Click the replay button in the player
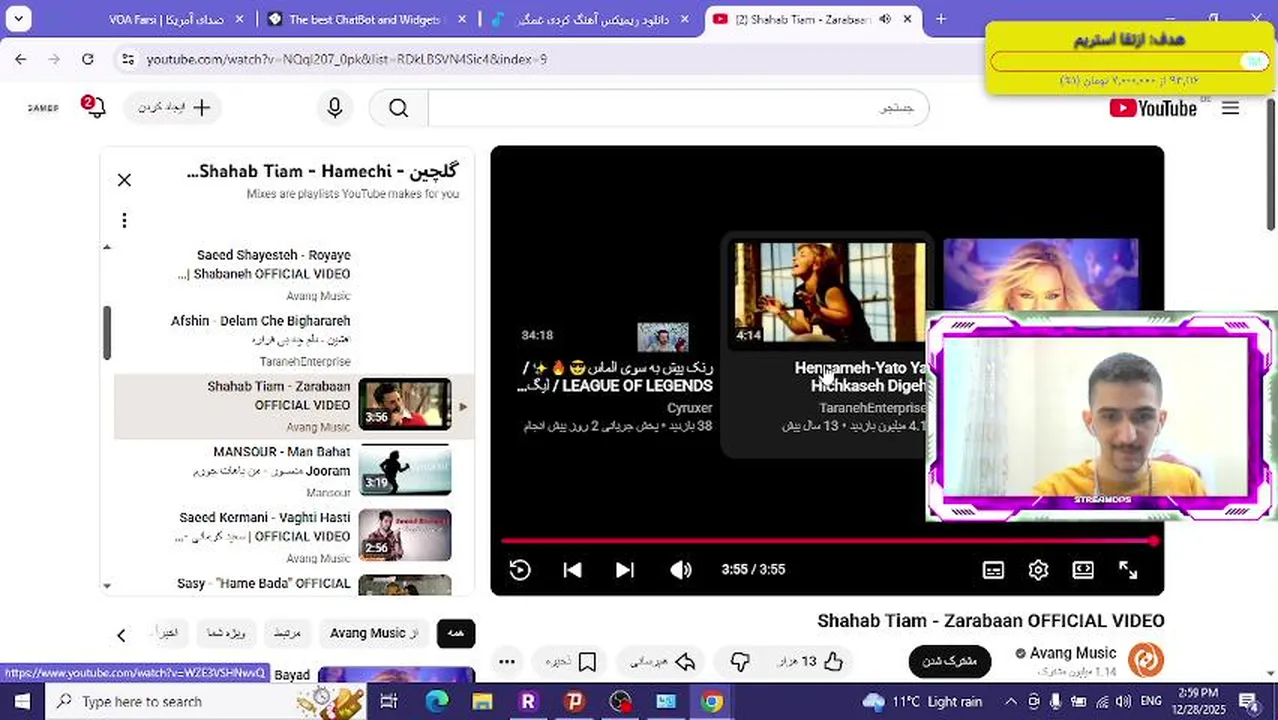1278x720 pixels. pyautogui.click(x=520, y=569)
